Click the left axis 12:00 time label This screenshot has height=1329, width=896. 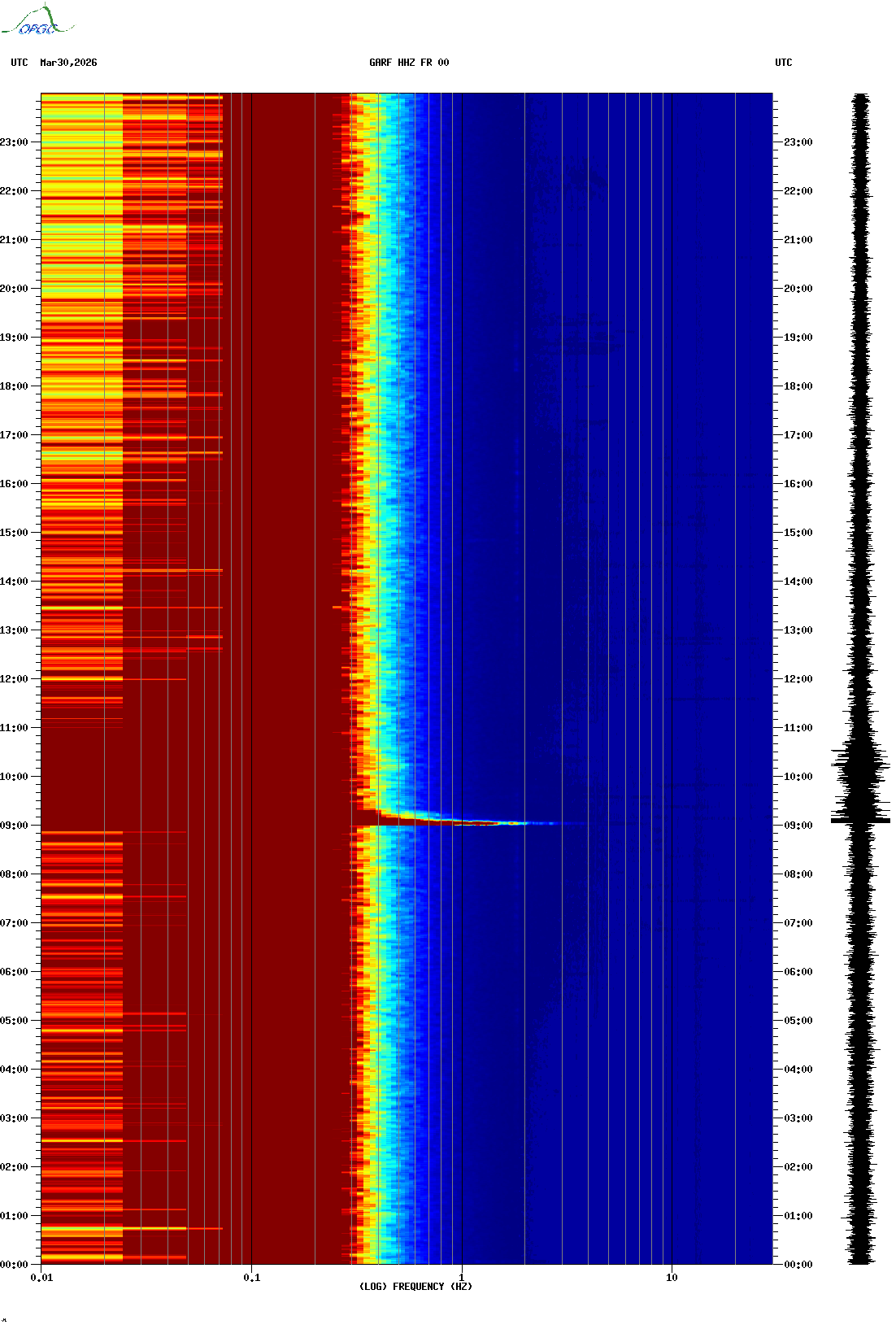click(x=14, y=679)
